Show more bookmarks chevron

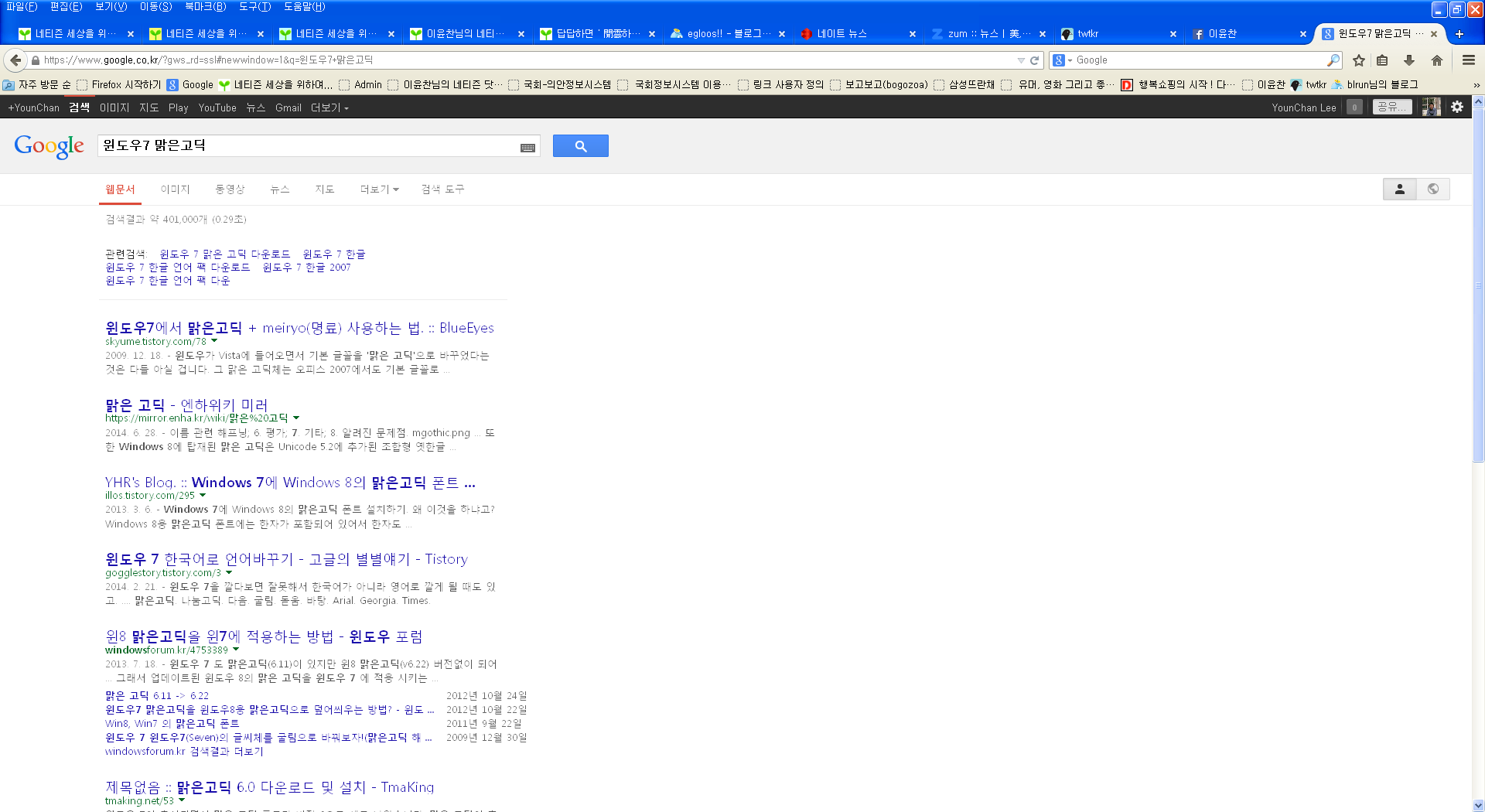click(1476, 85)
